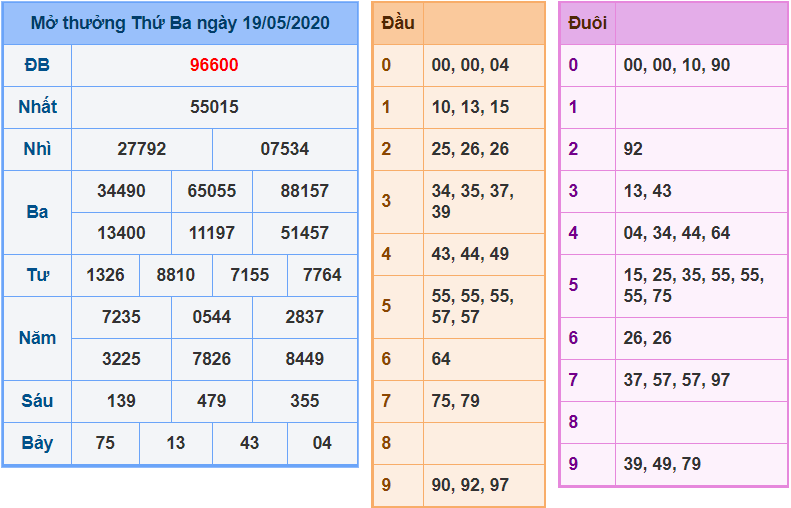Select the ĐB row label
791x508 pixels.
click(x=37, y=65)
